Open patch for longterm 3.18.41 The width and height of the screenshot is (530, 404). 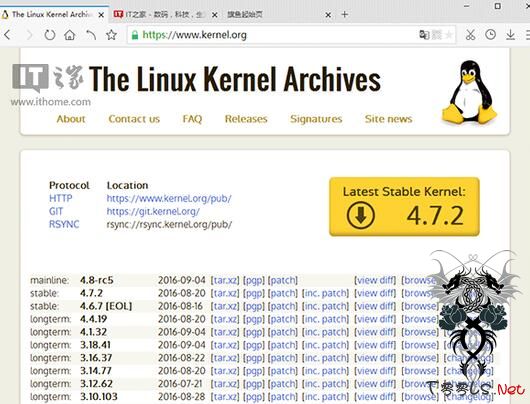click(x=283, y=345)
